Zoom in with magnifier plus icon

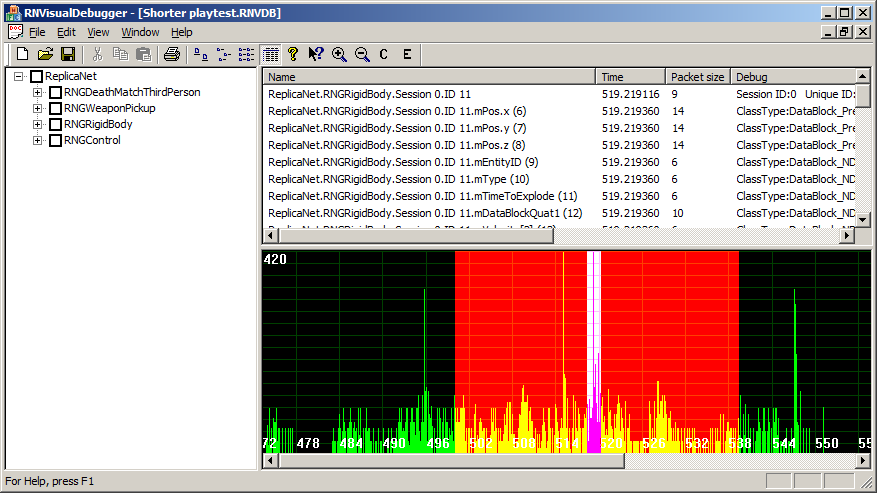[x=339, y=54]
